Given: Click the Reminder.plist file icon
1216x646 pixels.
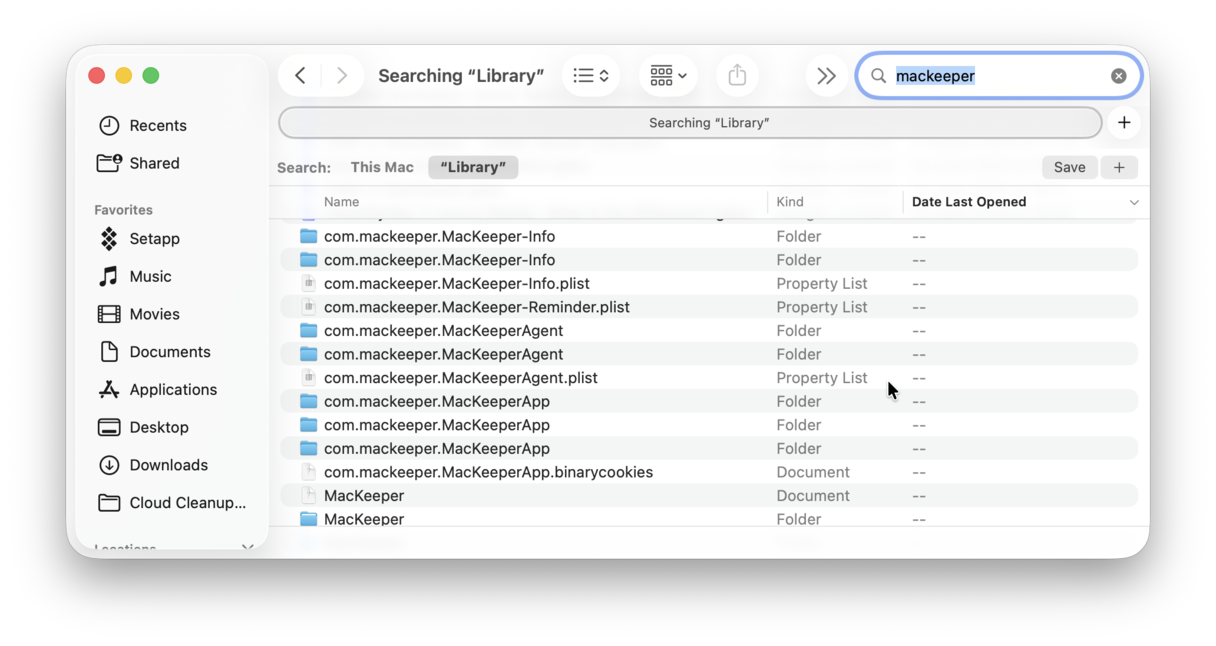Looking at the screenshot, I should pos(309,307).
